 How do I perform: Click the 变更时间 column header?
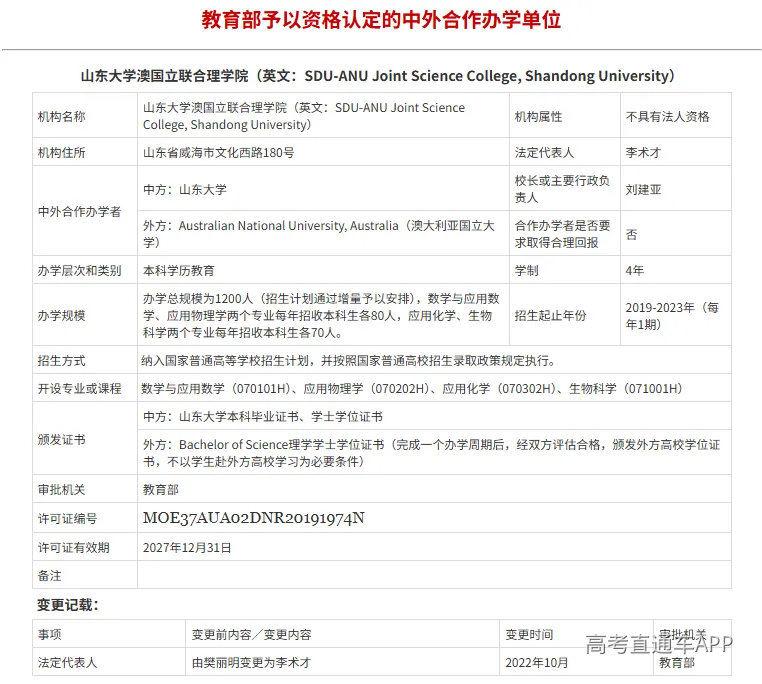click(x=576, y=633)
